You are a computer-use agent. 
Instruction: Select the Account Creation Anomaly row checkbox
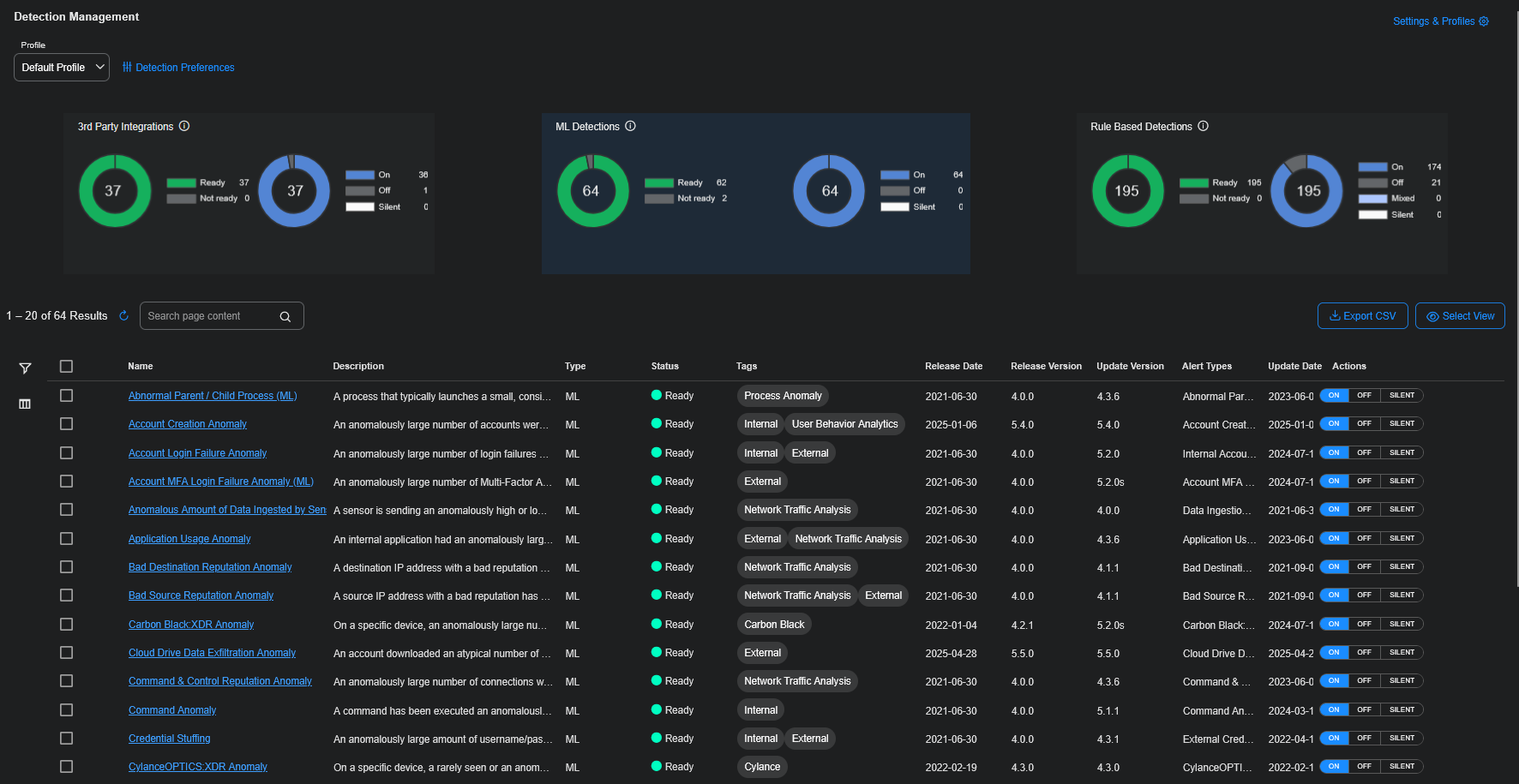coord(66,424)
